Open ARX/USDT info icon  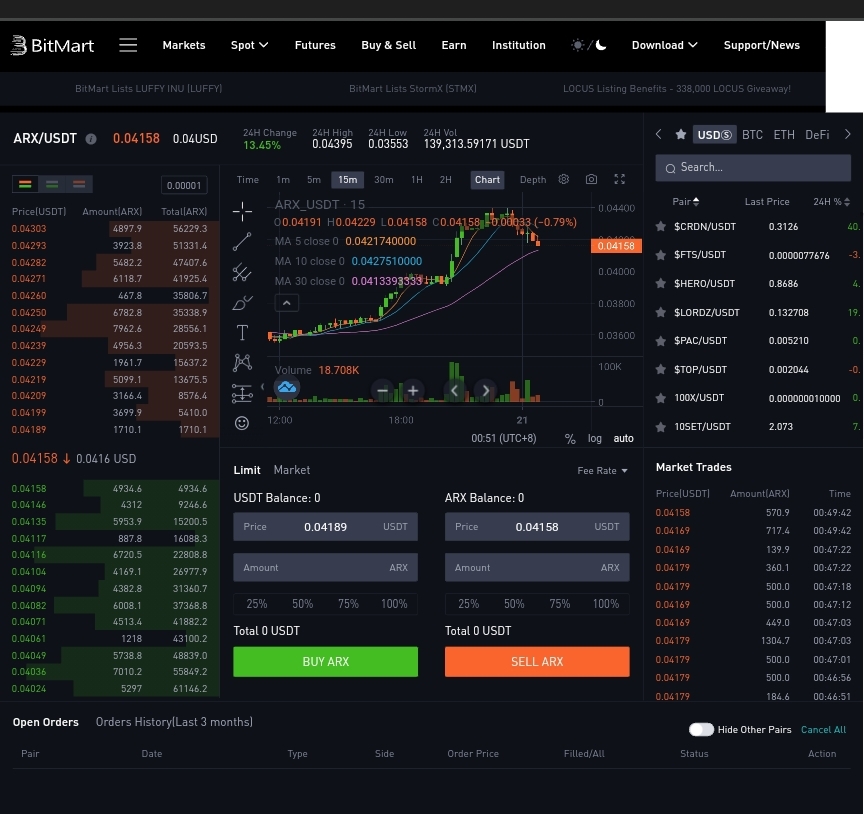(91, 139)
